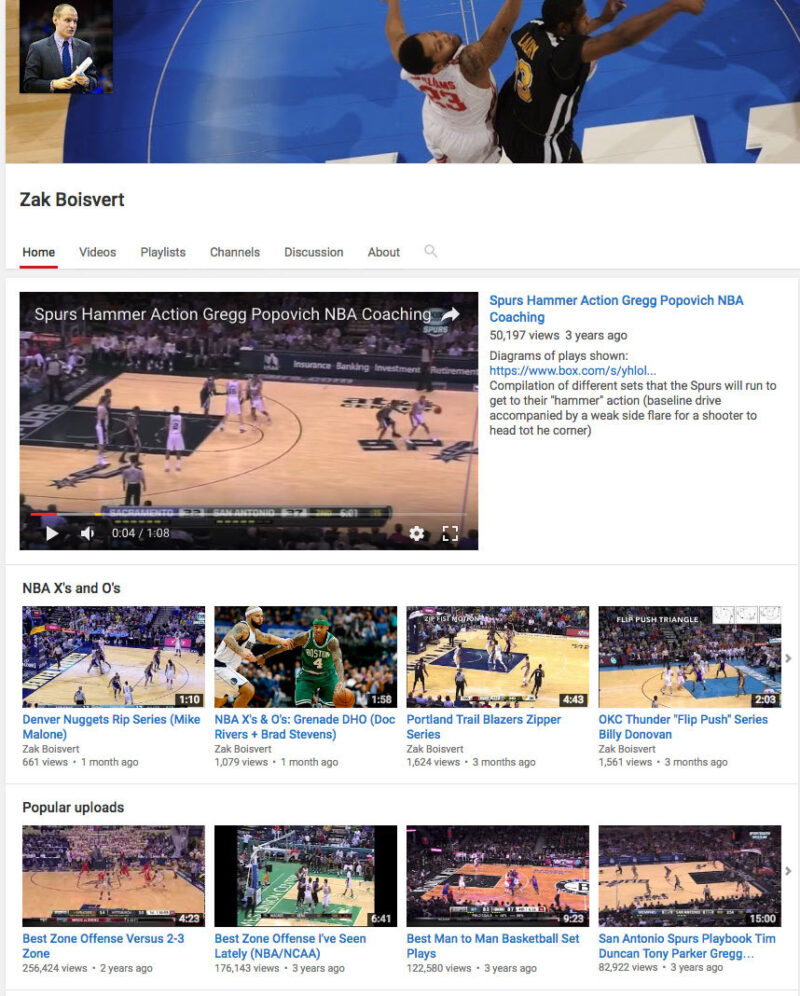
Task: Open video settings gear icon
Action: (x=416, y=533)
